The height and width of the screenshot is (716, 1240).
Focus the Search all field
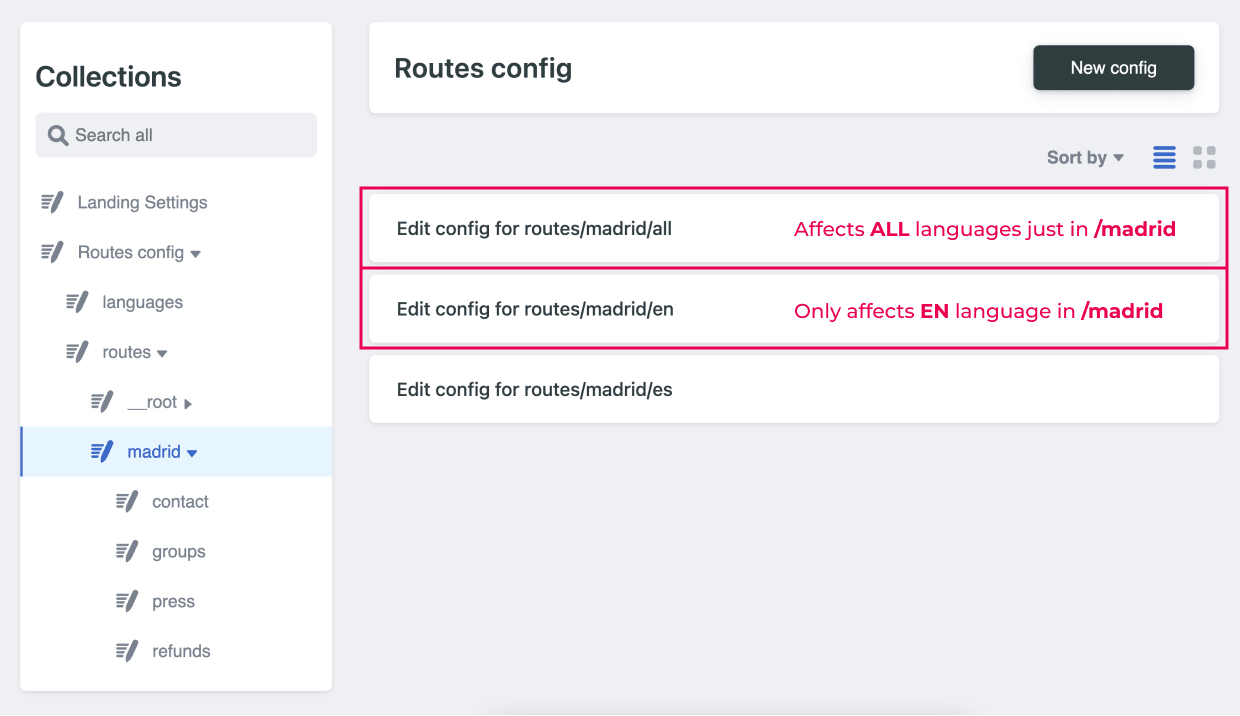[176, 135]
